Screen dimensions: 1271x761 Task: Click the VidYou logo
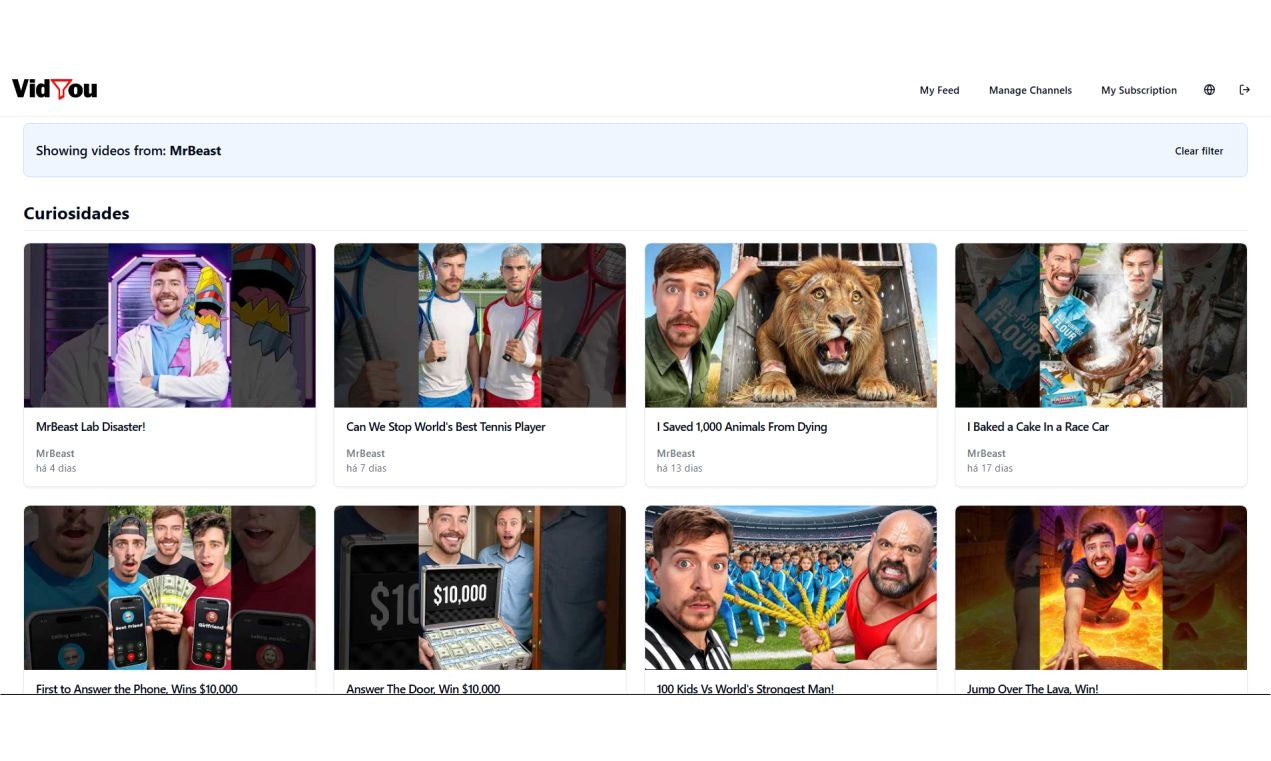[53, 89]
